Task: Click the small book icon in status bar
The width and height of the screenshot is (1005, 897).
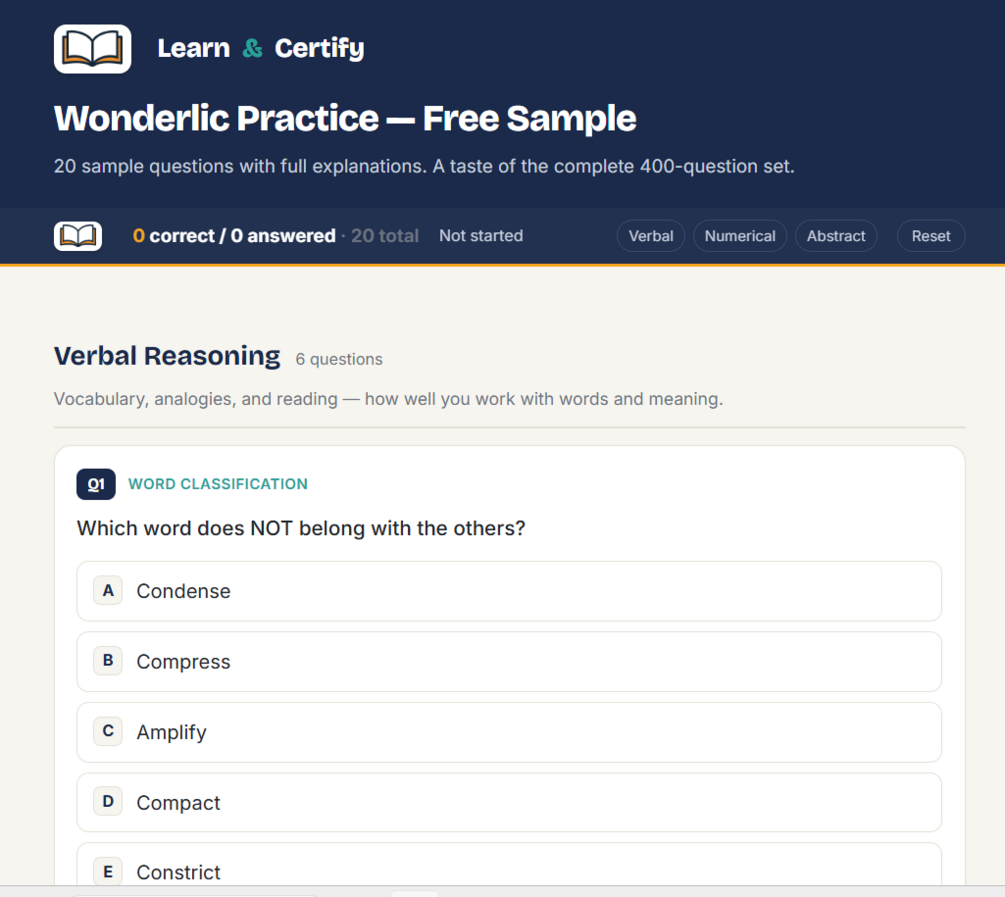Action: click(78, 236)
